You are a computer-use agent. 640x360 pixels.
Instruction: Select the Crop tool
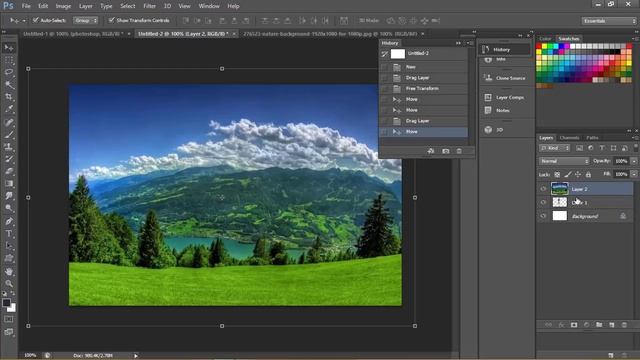[x=9, y=97]
